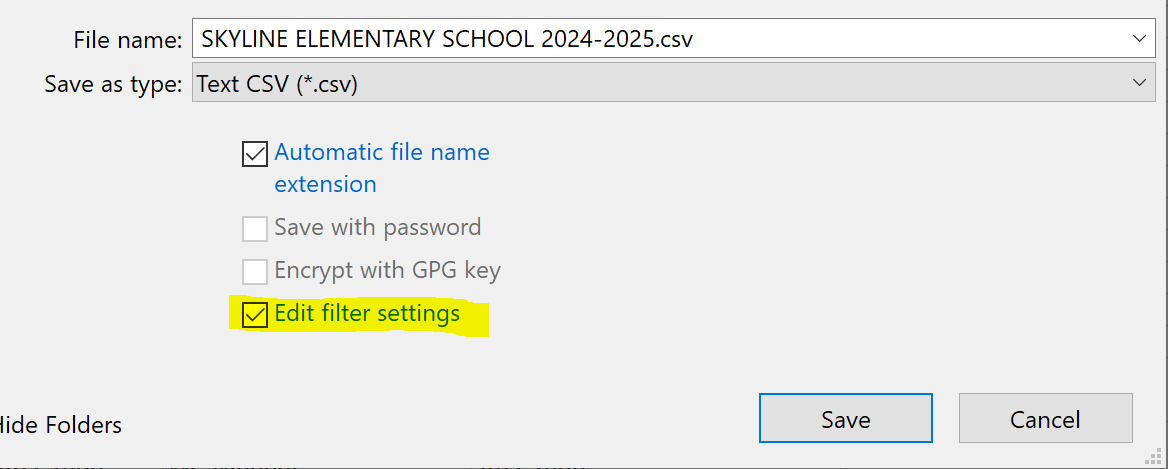Click the dialog resize grip in corner

tap(1155, 456)
